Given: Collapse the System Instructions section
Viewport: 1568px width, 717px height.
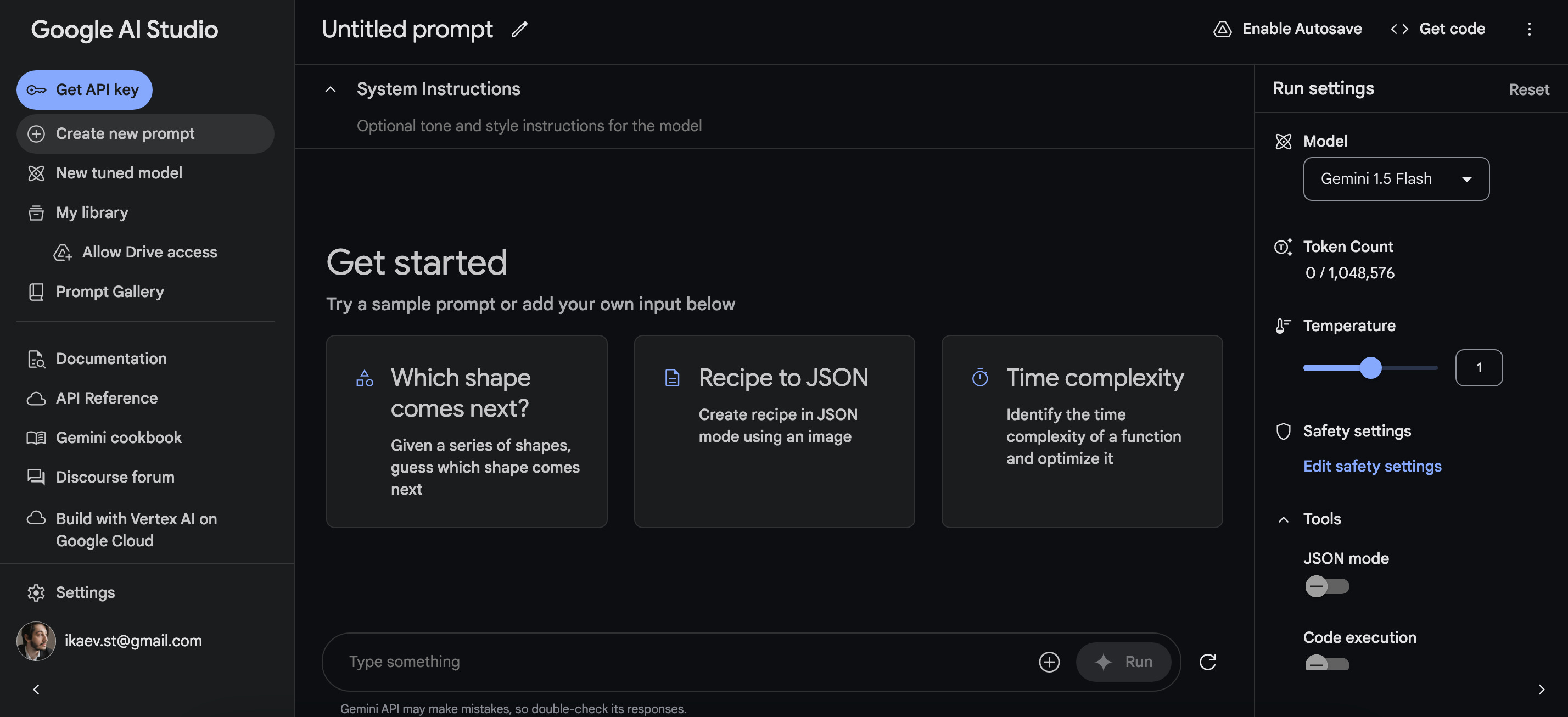Looking at the screenshot, I should [331, 89].
